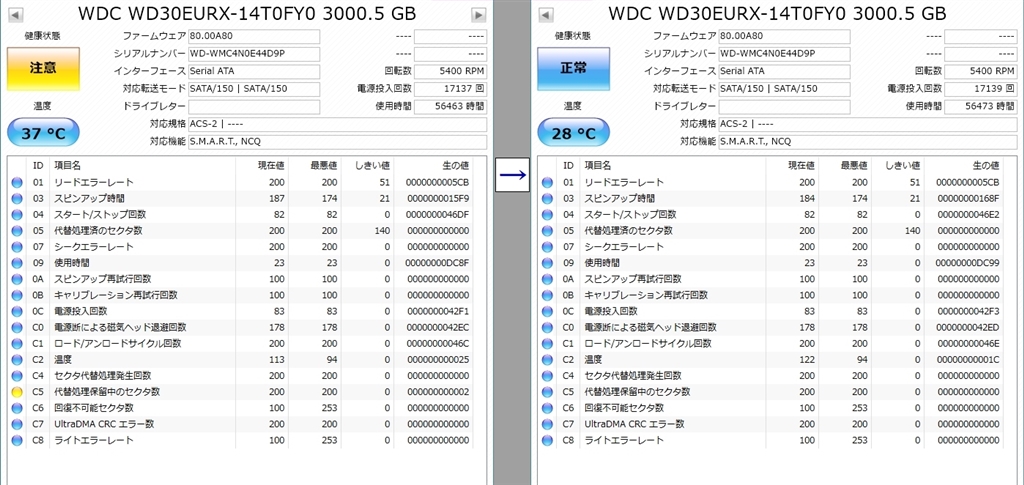Select raw value 0000000046DF
The width and height of the screenshot is (1024, 485).
click(438, 215)
